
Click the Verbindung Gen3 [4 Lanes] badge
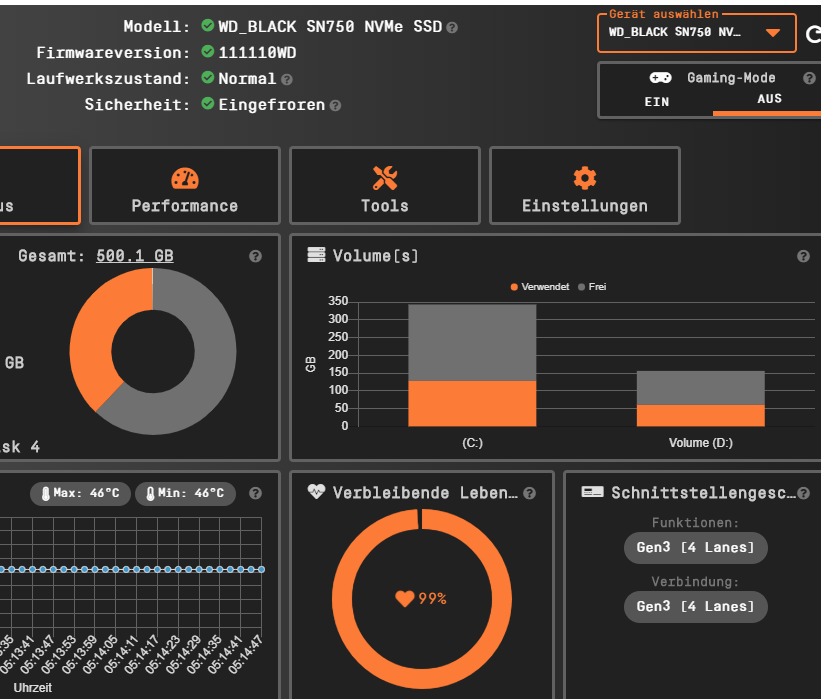[696, 607]
